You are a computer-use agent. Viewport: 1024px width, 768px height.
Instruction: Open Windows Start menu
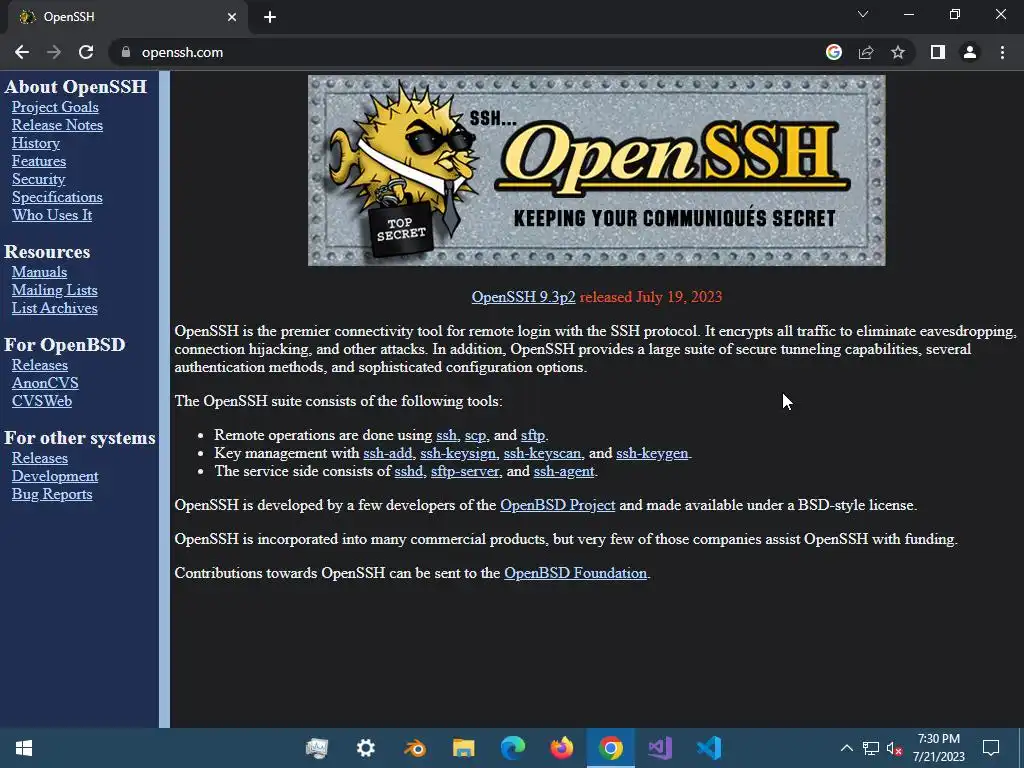point(24,748)
